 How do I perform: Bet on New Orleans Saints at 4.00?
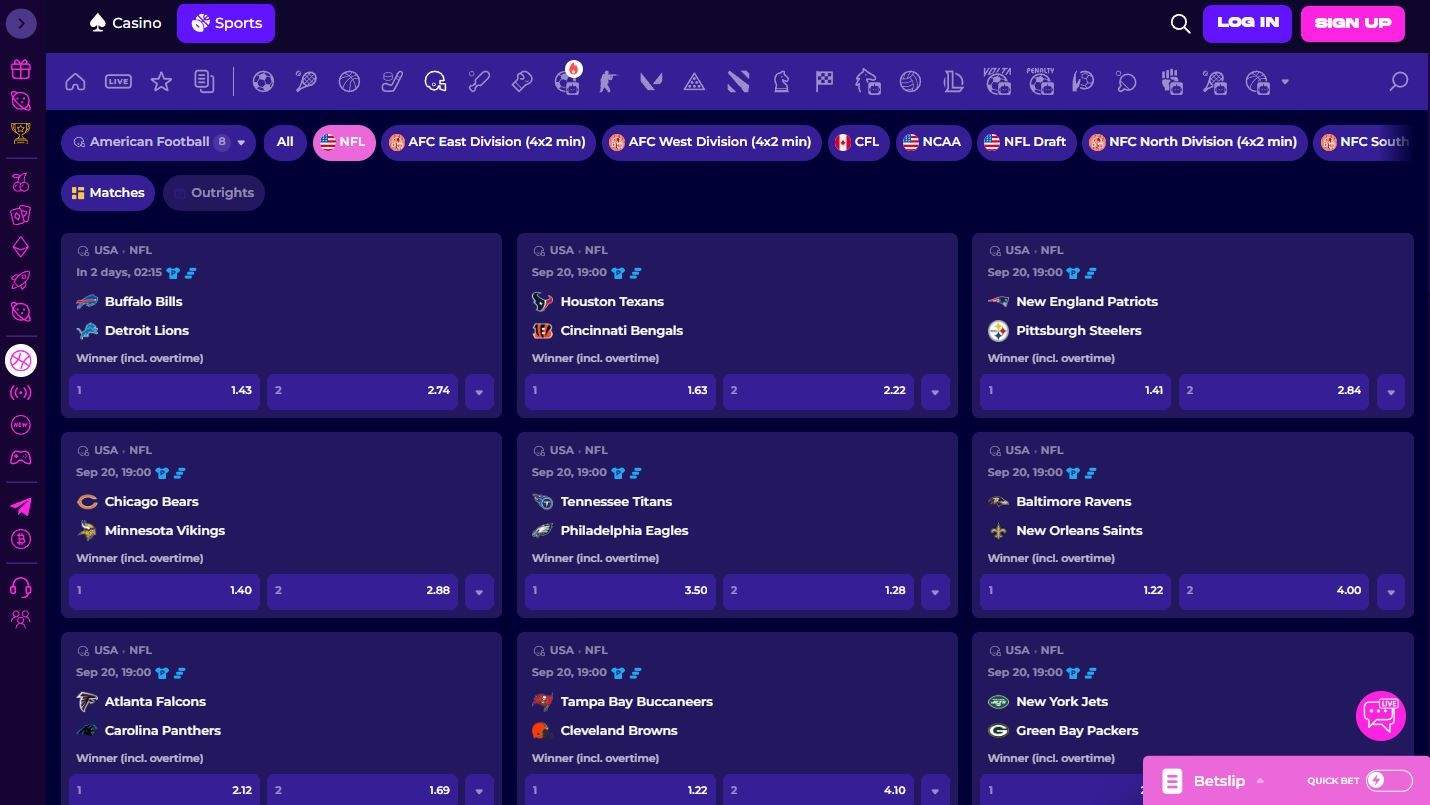(1274, 592)
